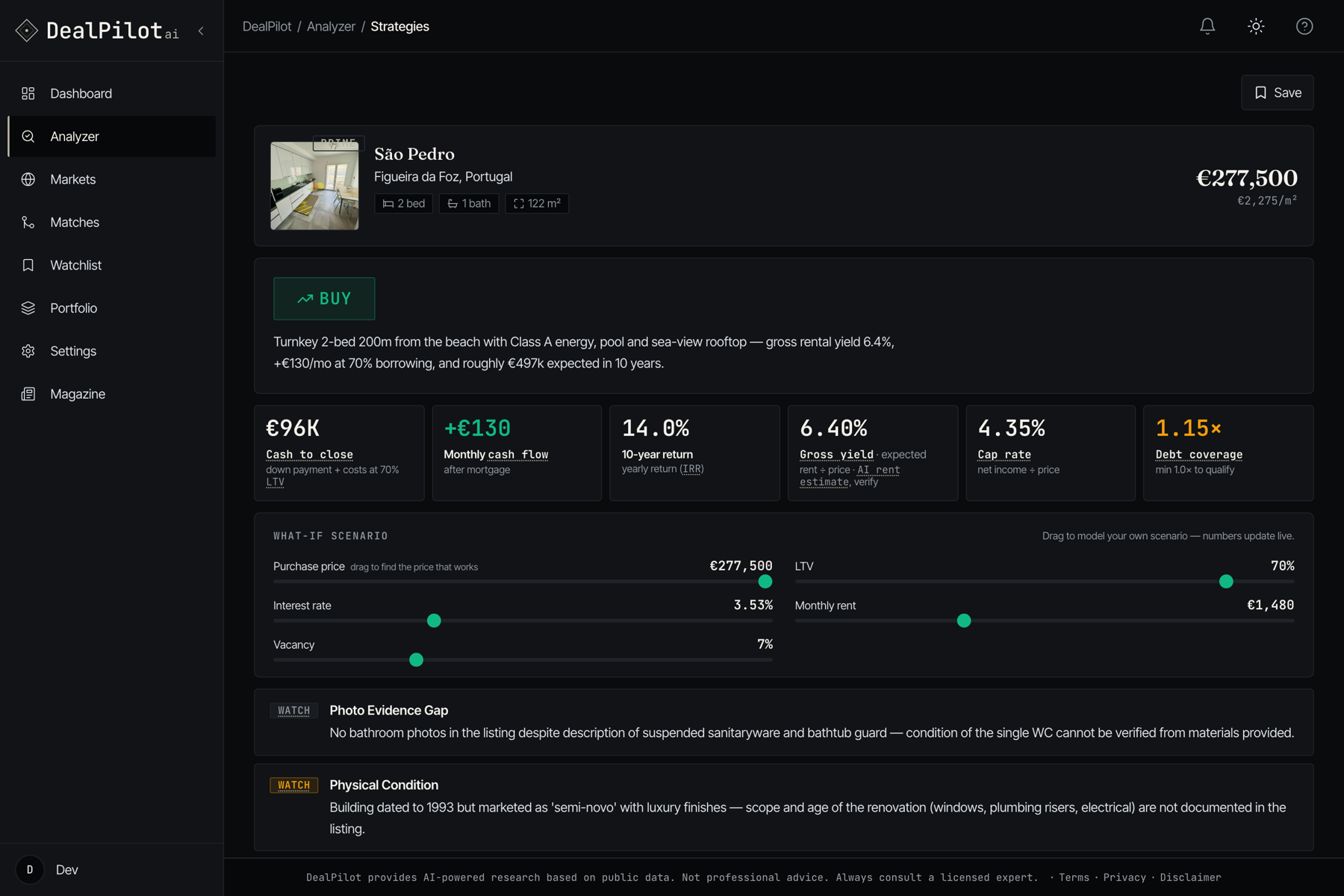
Task: Open Terms link in footer
Action: [1074, 877]
